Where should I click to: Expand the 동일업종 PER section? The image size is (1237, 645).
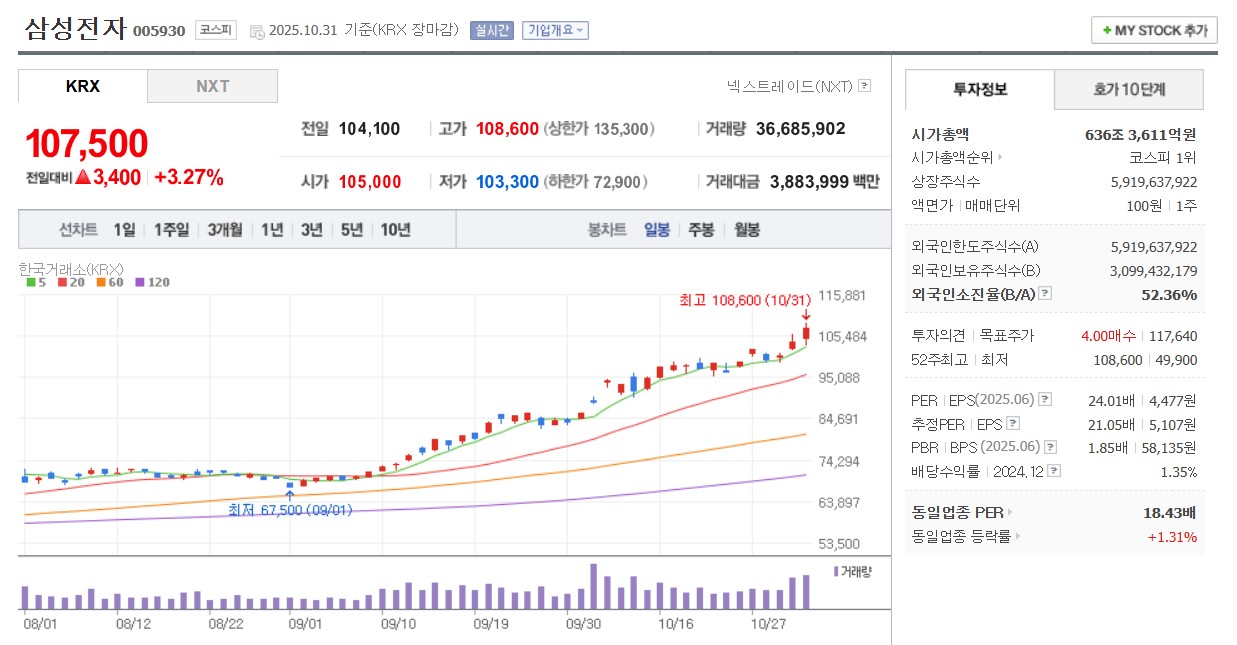[1011, 512]
